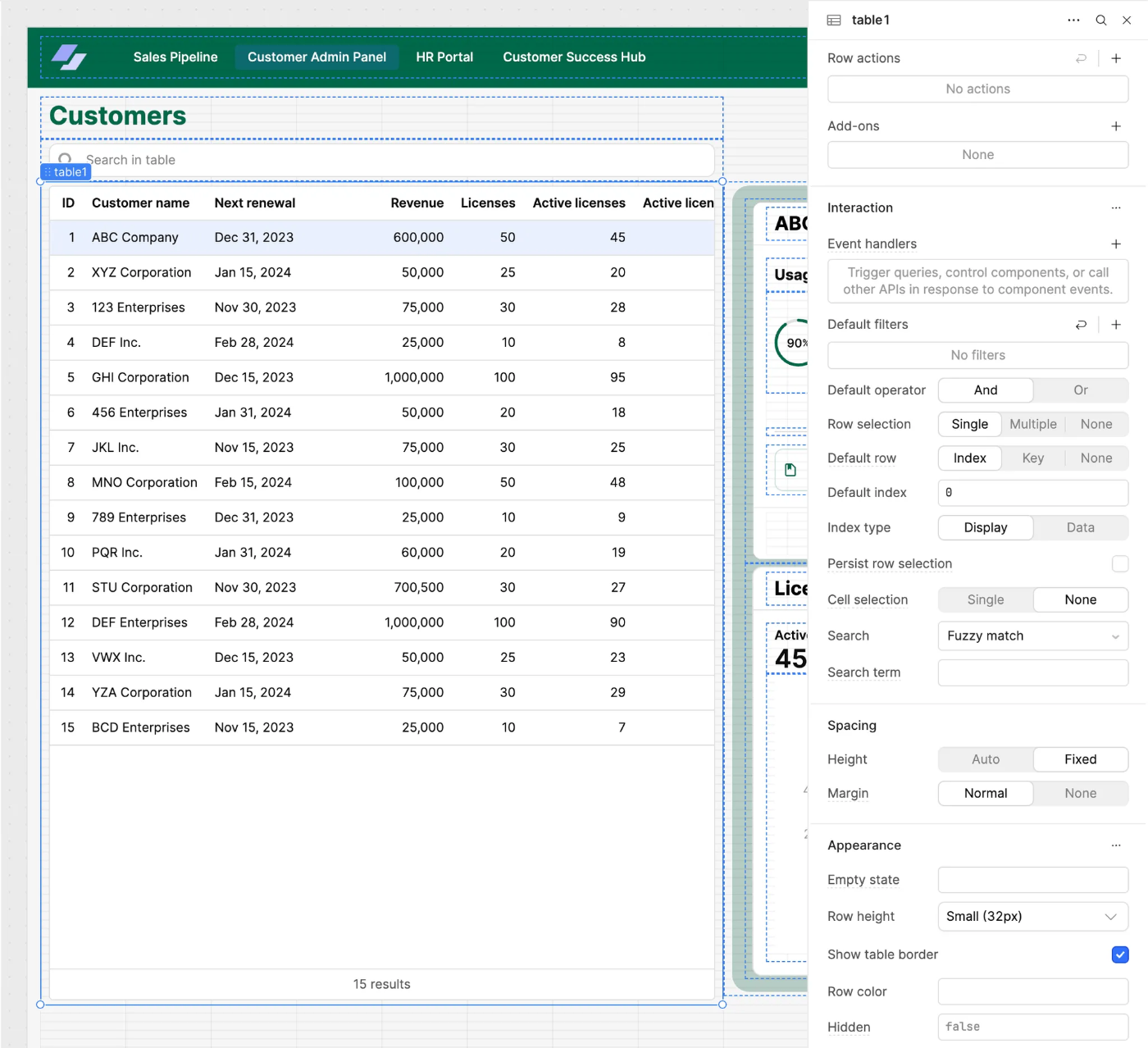
Task: Enable Persist row selection checkbox
Action: 1120,563
